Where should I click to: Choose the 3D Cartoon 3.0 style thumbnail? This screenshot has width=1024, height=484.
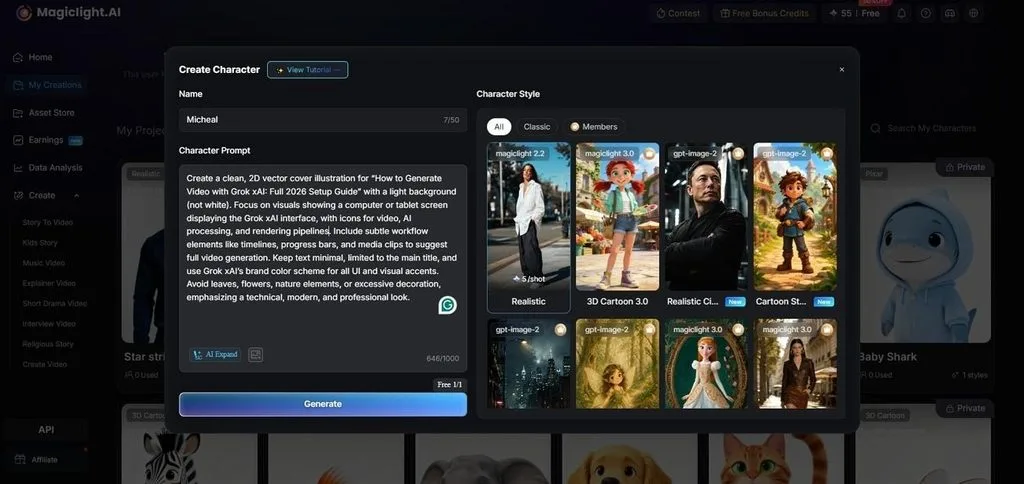click(x=617, y=226)
